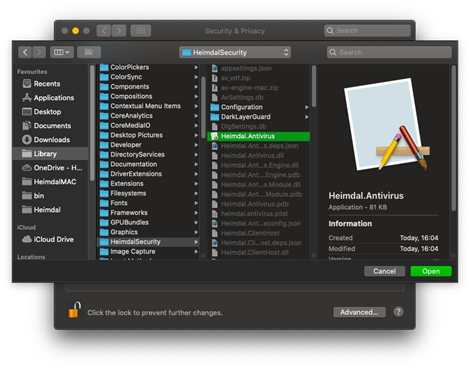Select Applications in the sidebar
Image resolution: width=470 pixels, height=369 pixels.
(50, 98)
